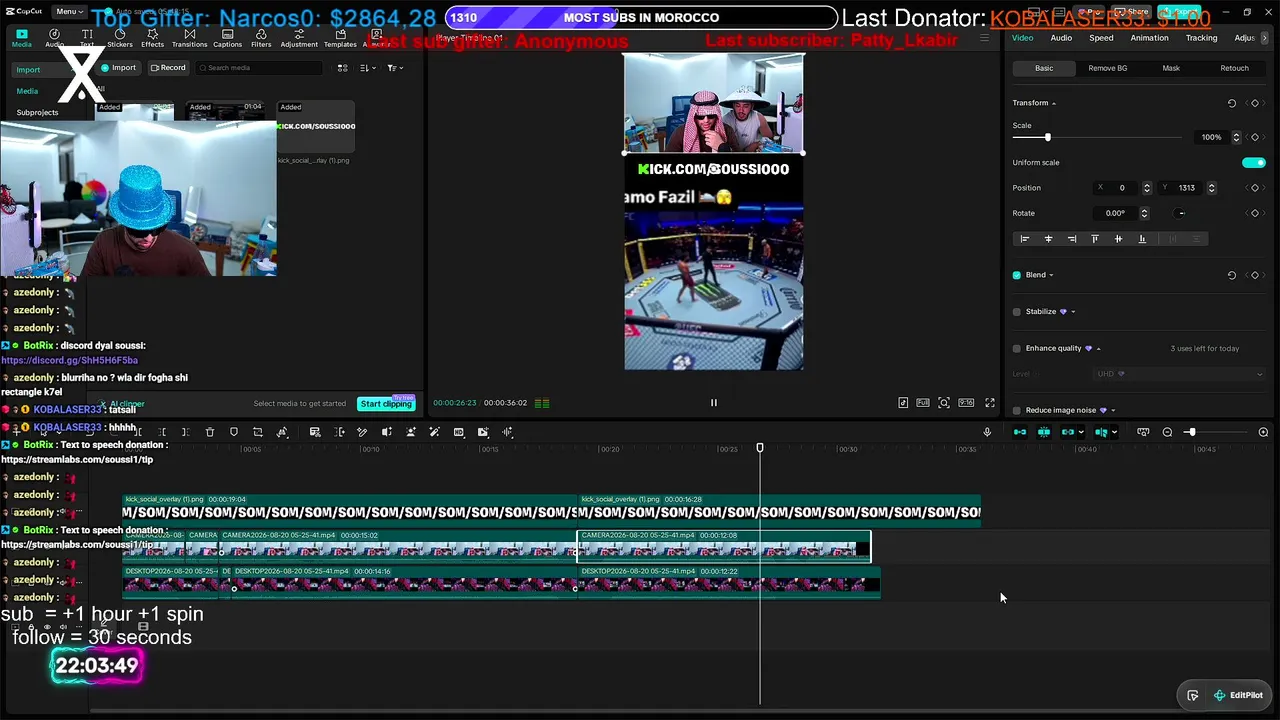Click the Record button
This screenshot has width=1280, height=720.
pyautogui.click(x=168, y=68)
